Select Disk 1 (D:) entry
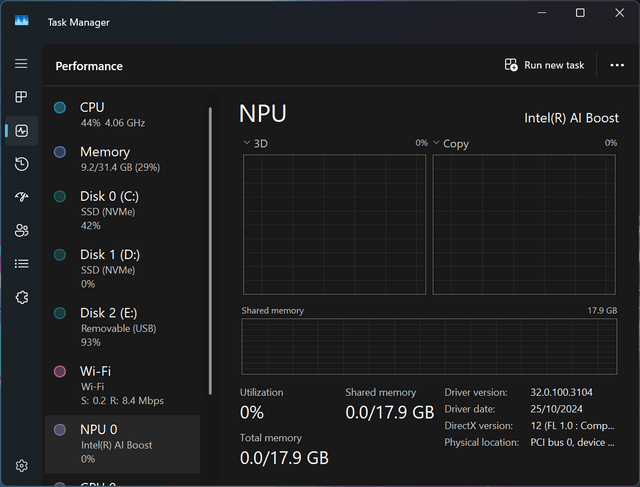Viewport: 640px width, 487px height. 122,269
